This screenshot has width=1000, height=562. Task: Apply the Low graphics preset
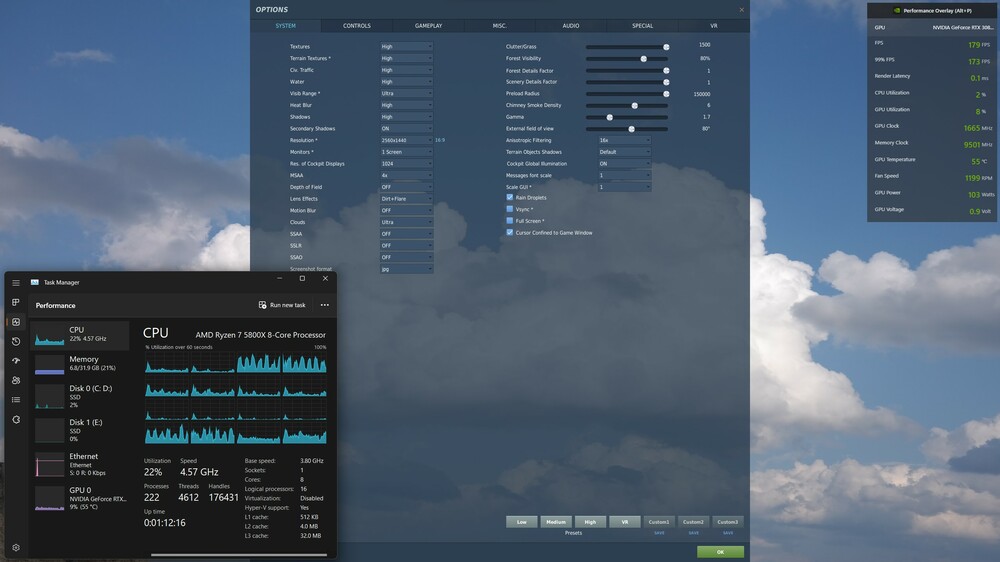tap(522, 522)
